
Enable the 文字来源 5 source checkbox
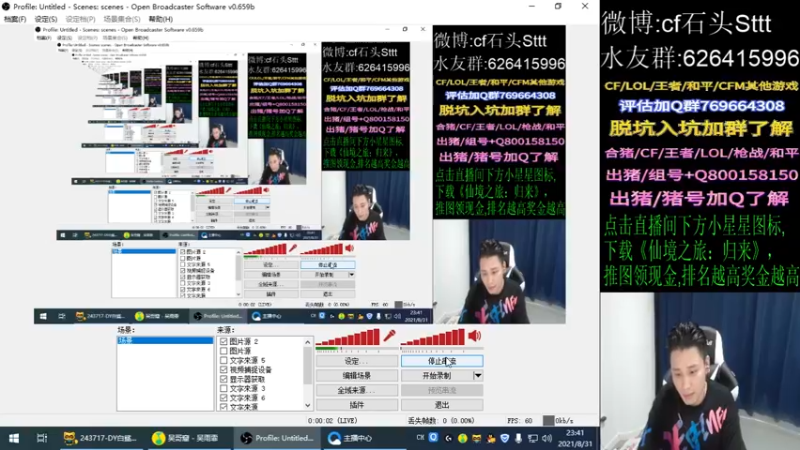coord(223,360)
